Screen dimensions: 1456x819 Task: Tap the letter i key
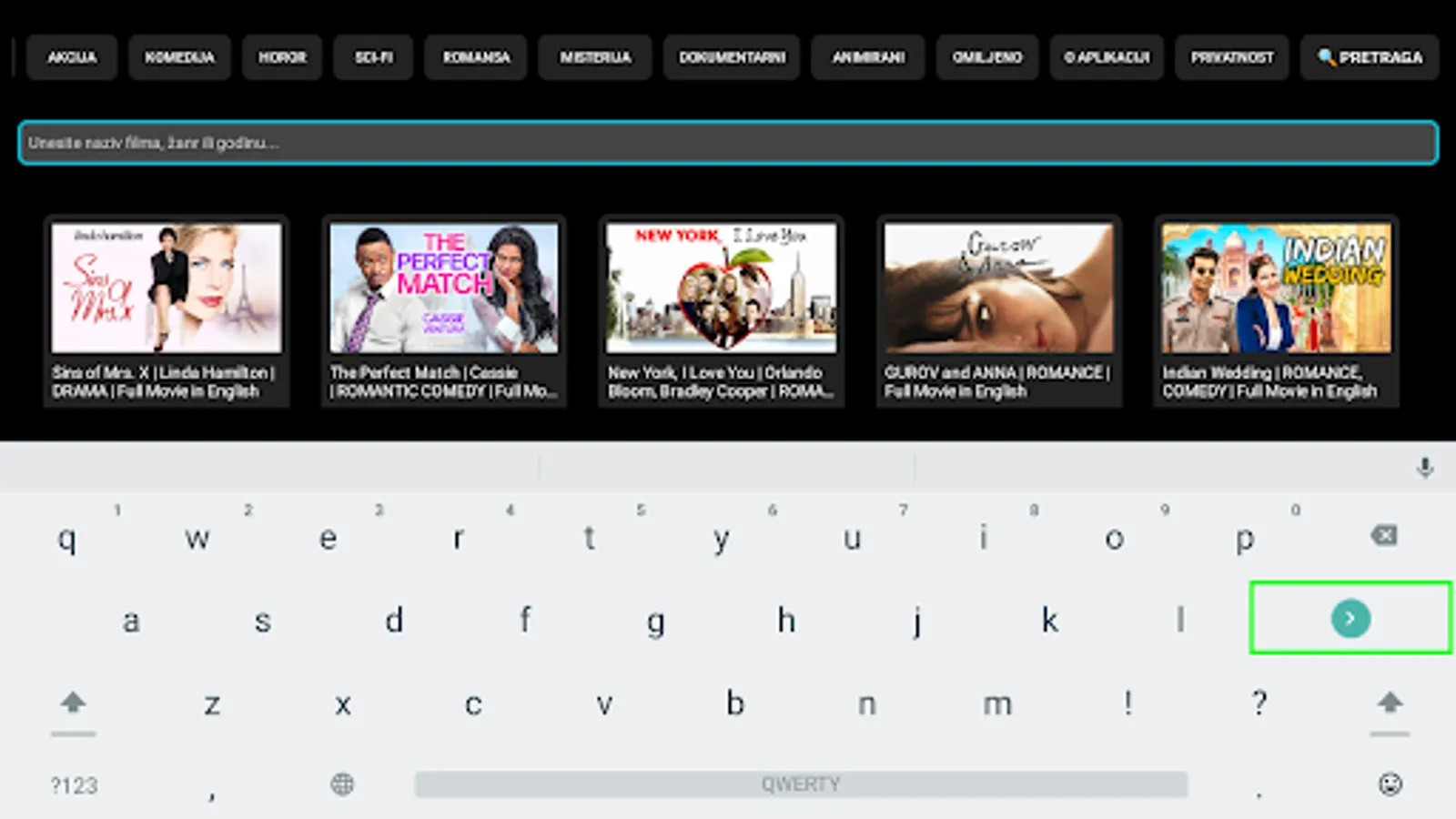click(983, 537)
